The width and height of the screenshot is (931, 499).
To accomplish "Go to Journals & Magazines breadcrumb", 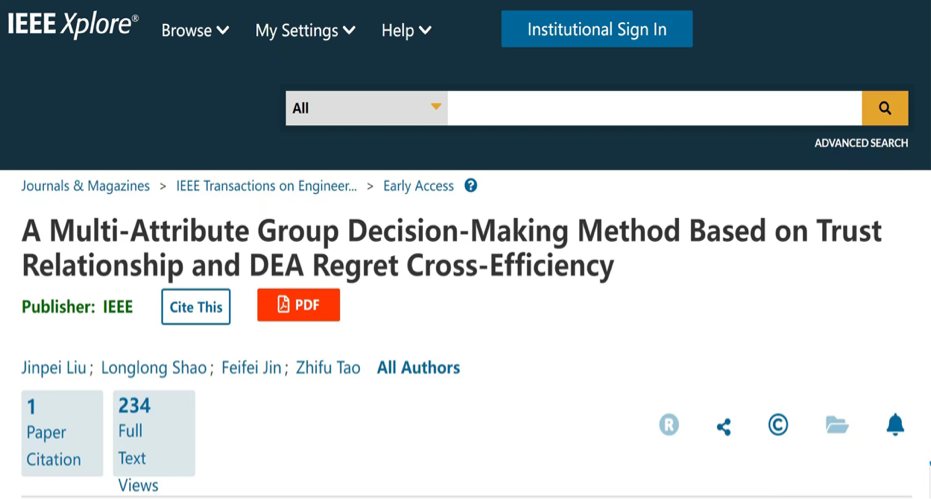I will [x=86, y=186].
